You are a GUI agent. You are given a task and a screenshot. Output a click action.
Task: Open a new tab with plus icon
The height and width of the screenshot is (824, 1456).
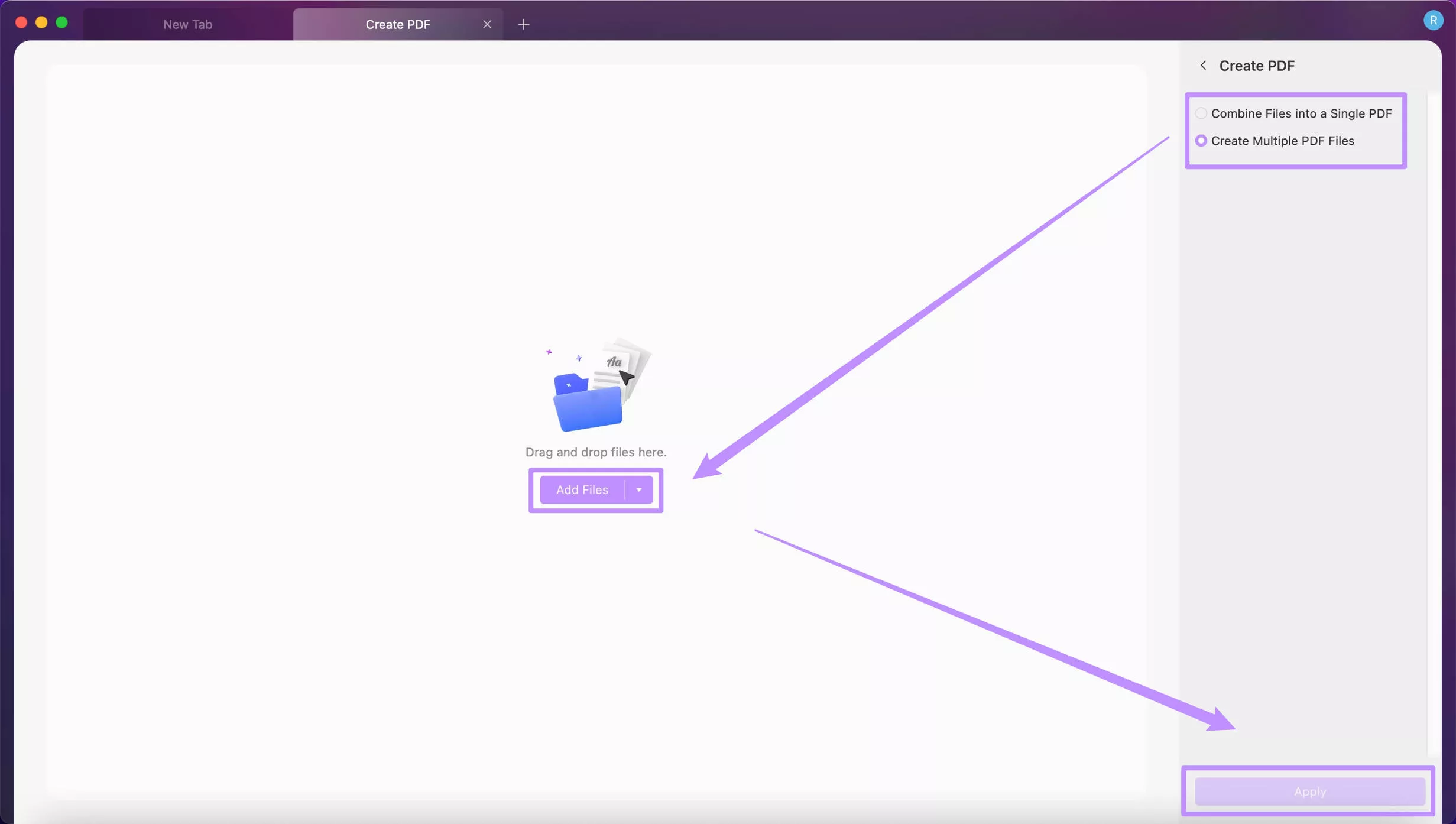click(523, 24)
